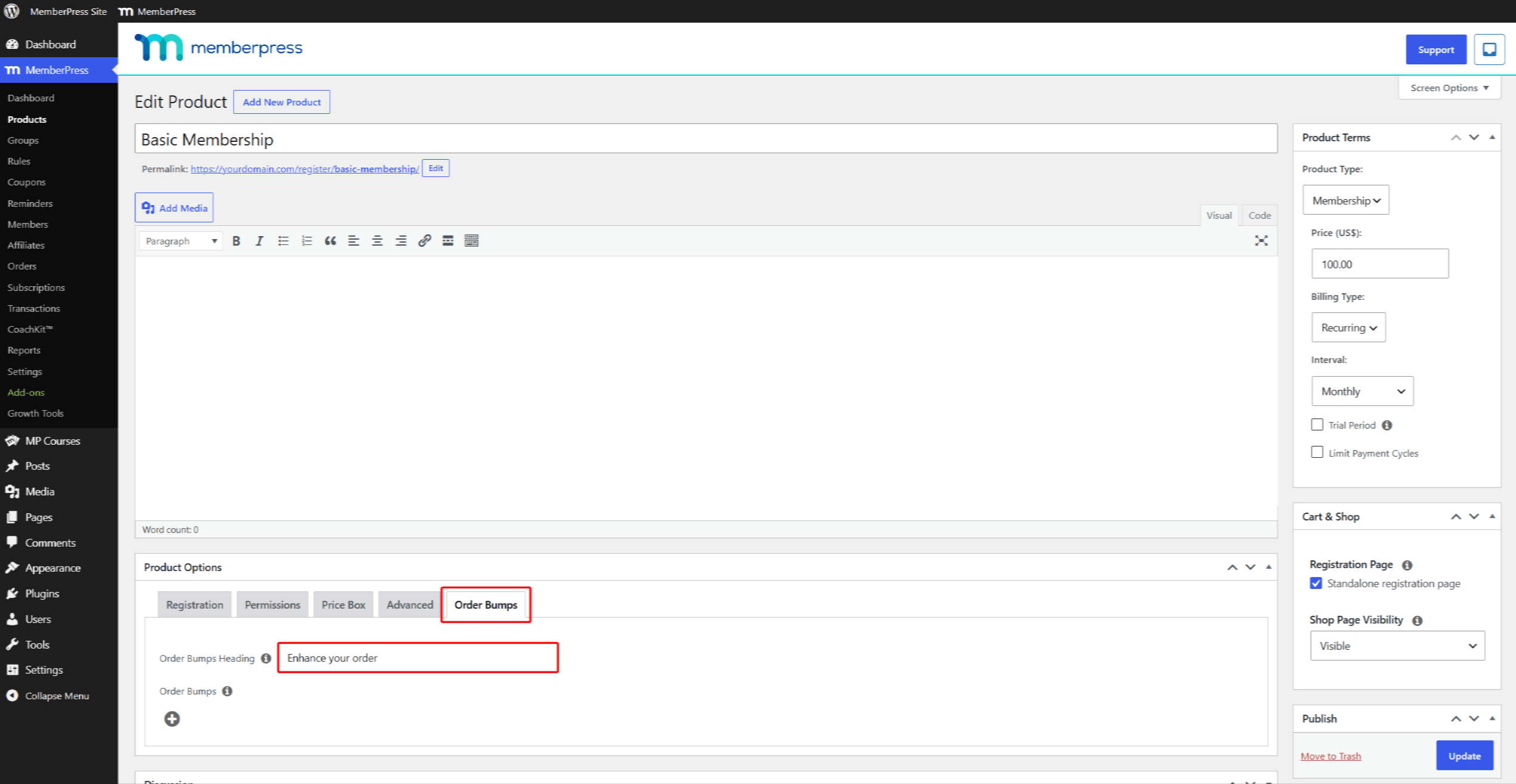The height and width of the screenshot is (784, 1516).
Task: Switch to the Registration tab
Action: pyautogui.click(x=194, y=605)
